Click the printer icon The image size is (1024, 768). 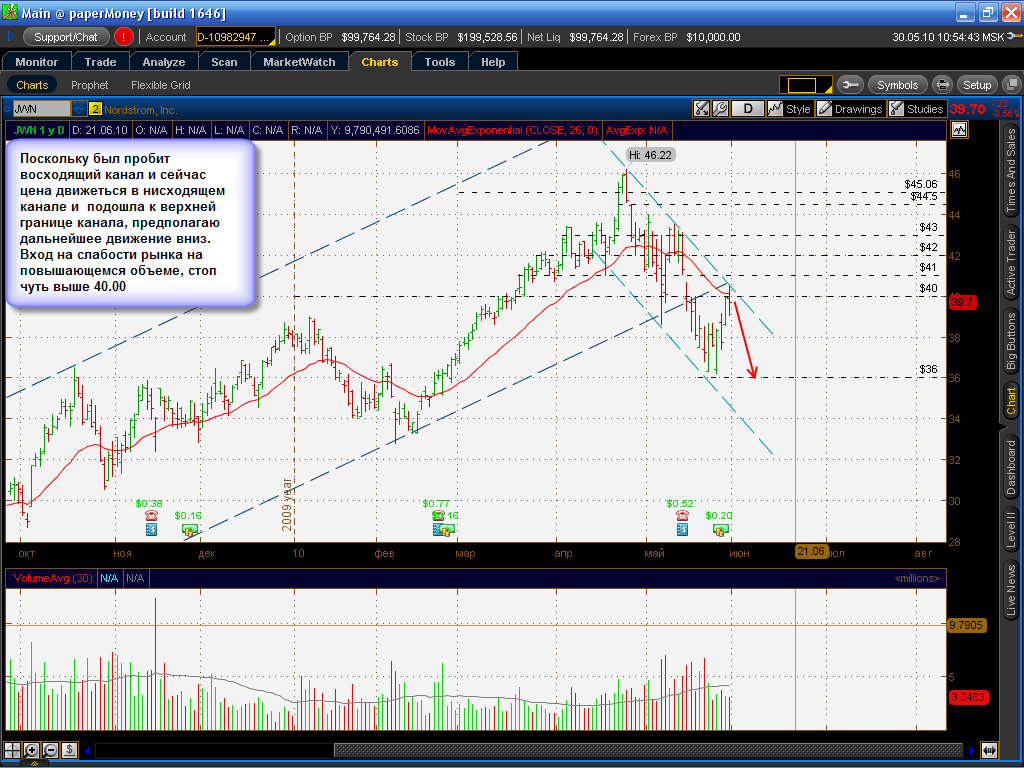942,85
